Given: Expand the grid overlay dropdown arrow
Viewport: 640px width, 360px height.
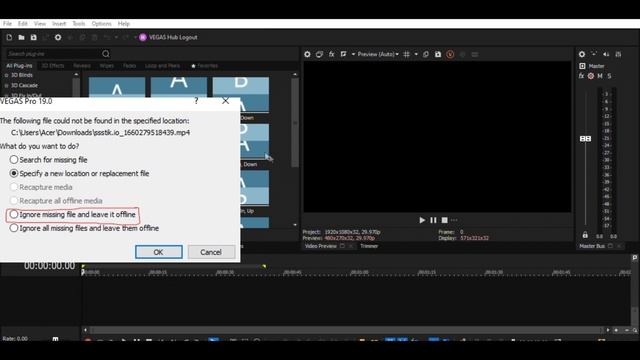Looking at the screenshot, I should point(416,54).
